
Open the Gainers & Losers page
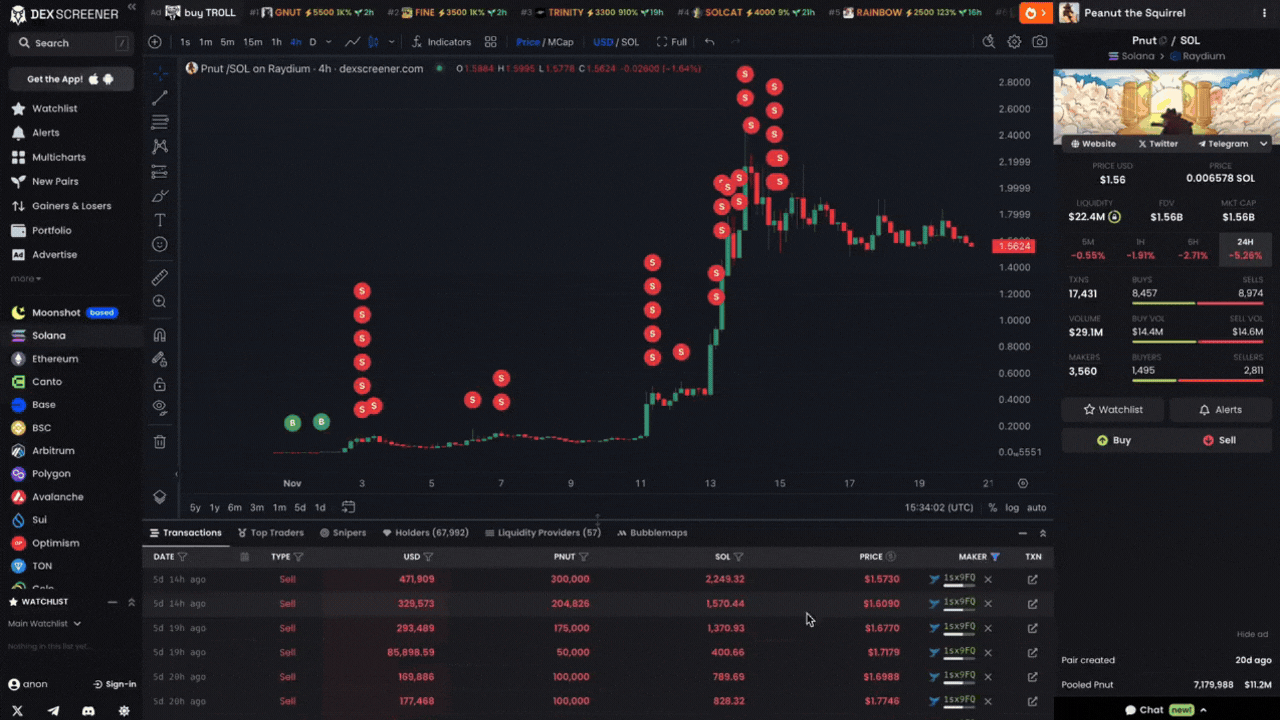[x=71, y=206]
